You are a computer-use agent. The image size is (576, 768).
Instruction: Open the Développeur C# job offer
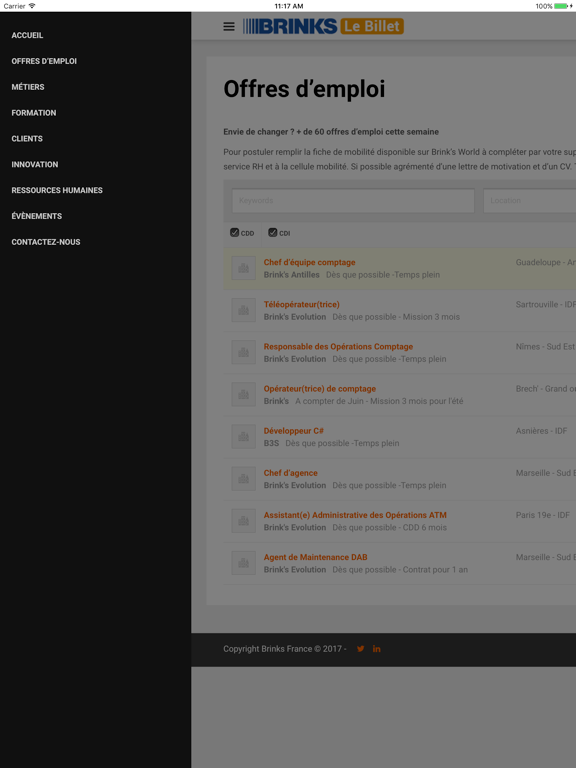[x=294, y=431]
